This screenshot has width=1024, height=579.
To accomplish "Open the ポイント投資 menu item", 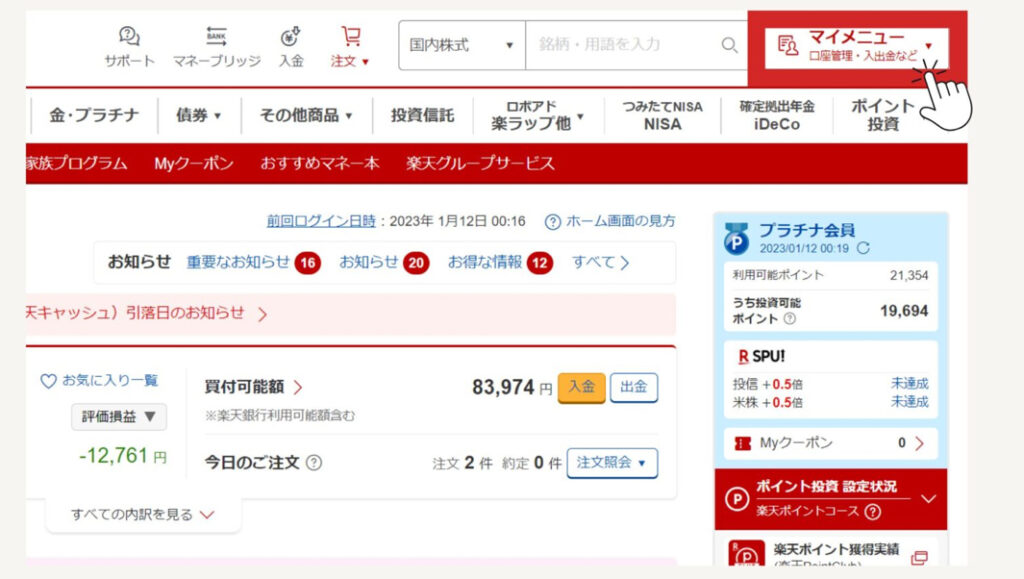I will [x=883, y=115].
